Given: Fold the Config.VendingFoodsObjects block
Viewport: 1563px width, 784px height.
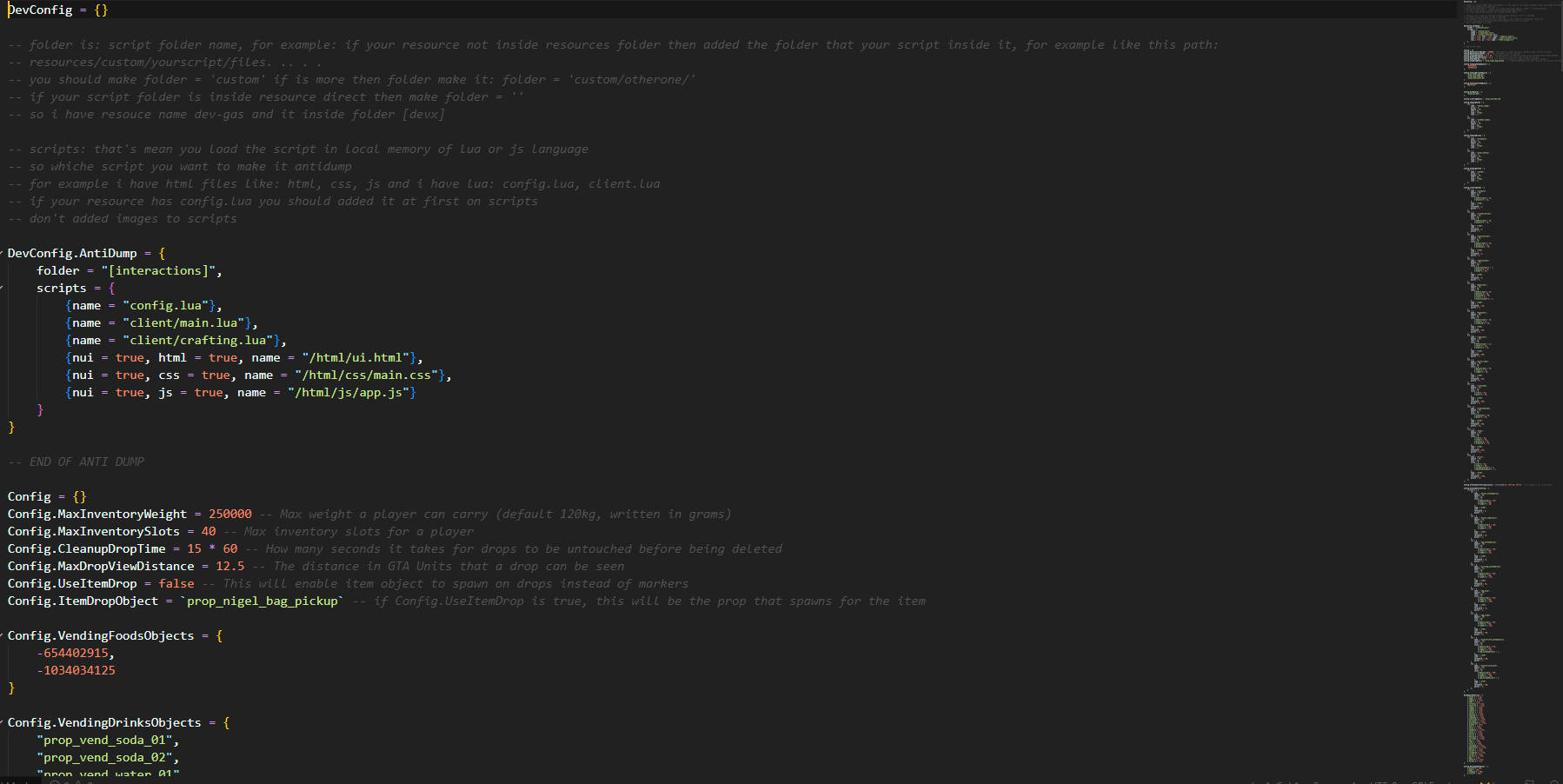Looking at the screenshot, I should coord(3,636).
